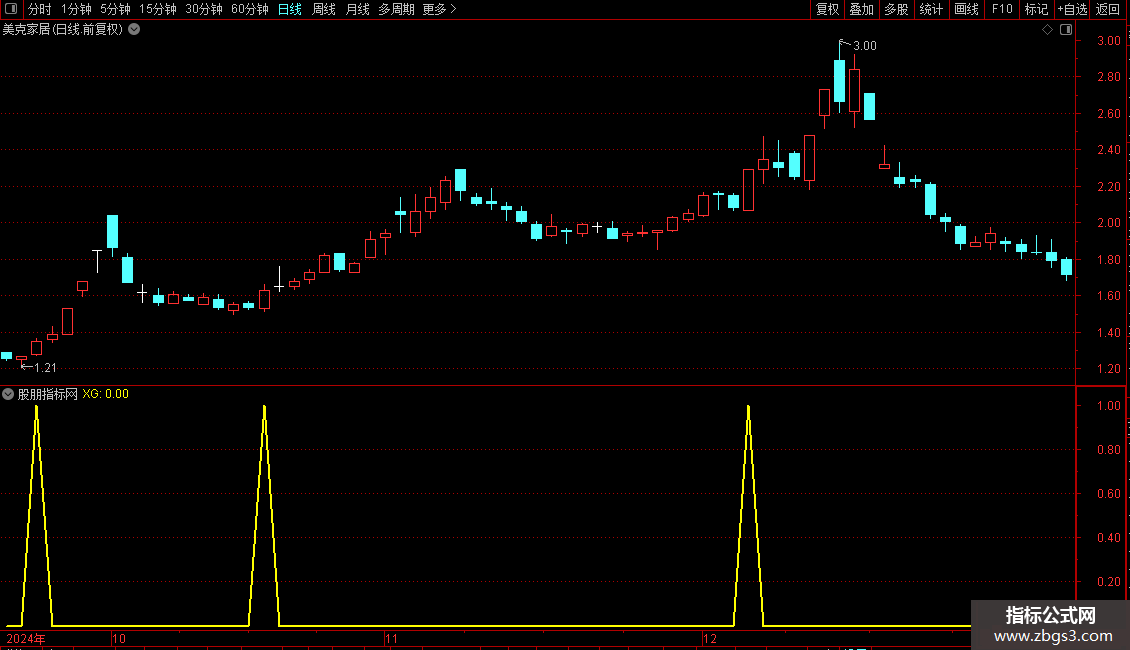Open the 多股 multi-stock view
1130x650 pixels.
896,9
